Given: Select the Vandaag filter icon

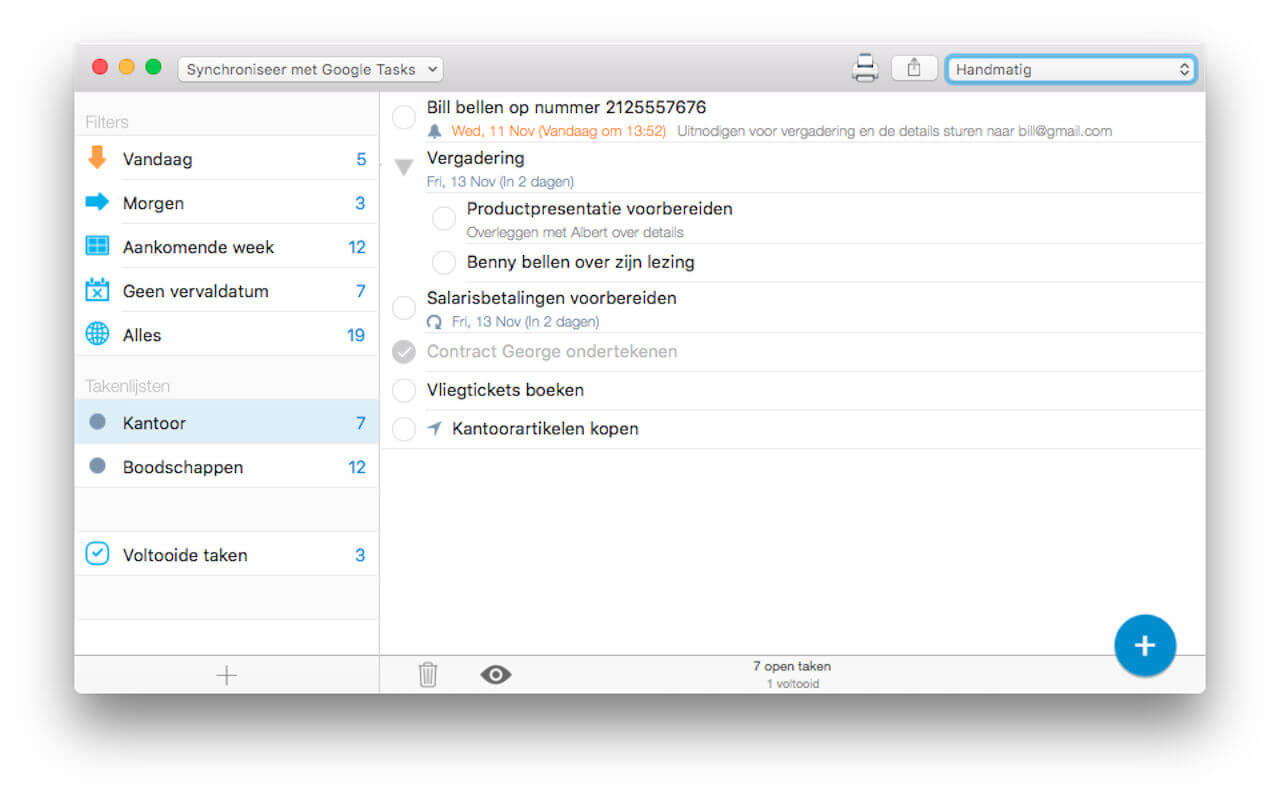Looking at the screenshot, I should (x=97, y=158).
